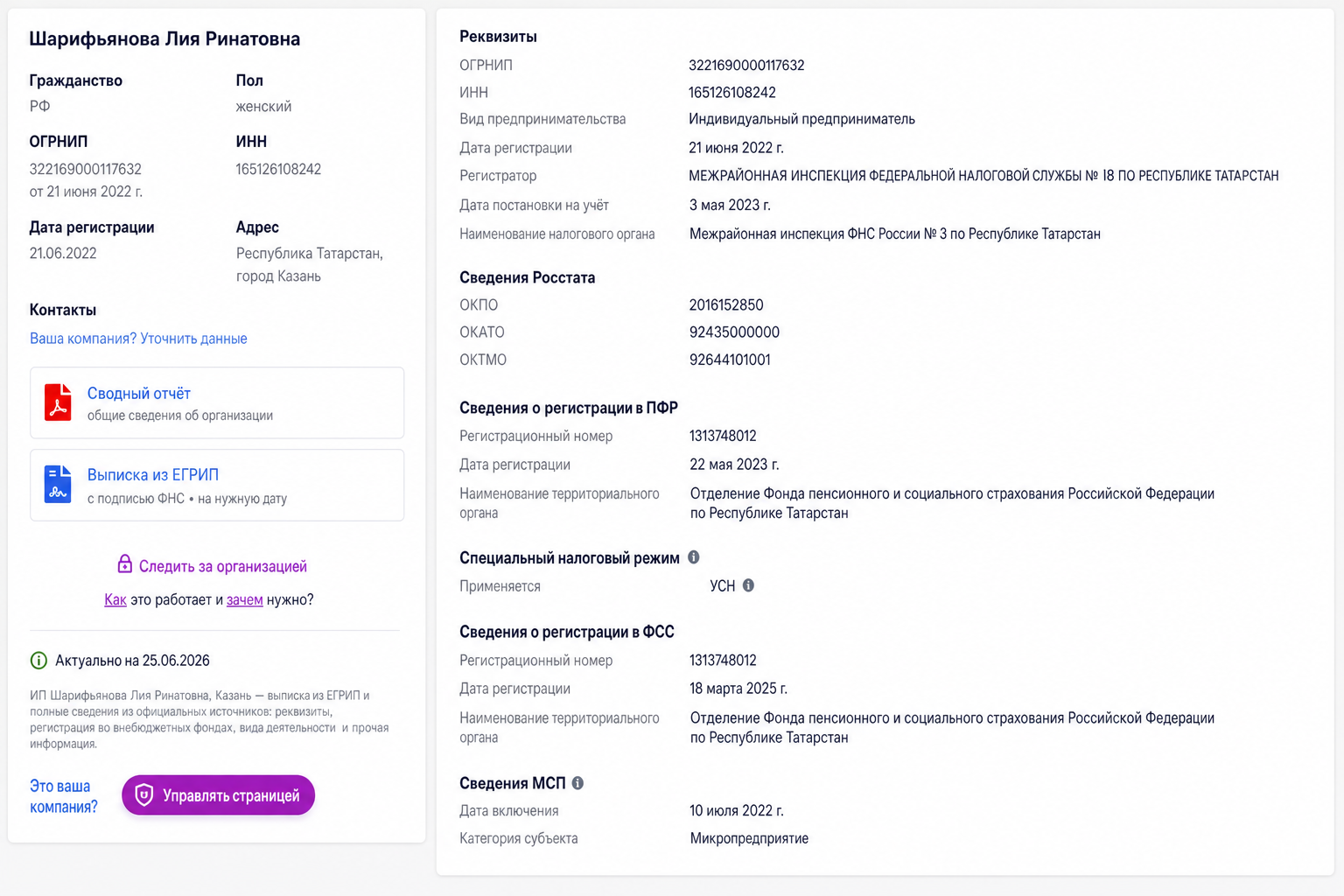Click Ваша компания? Уточнить данные link
Screen dimensions: 1344x896
tap(138, 339)
